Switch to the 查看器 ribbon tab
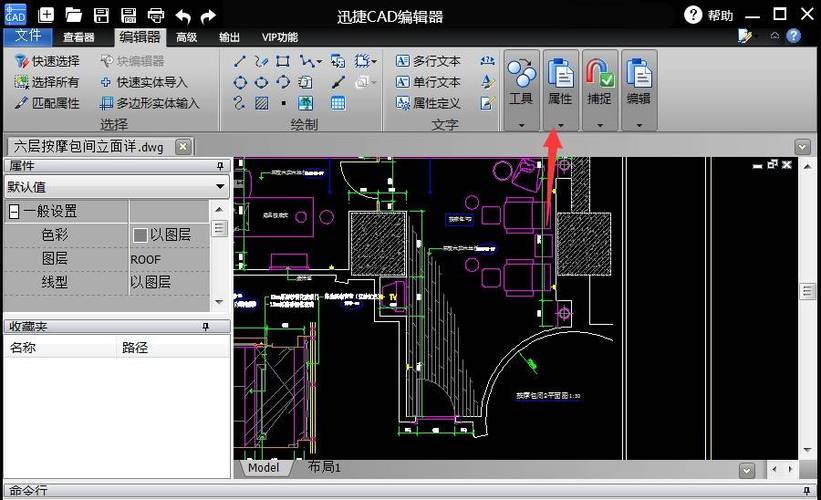 pyautogui.click(x=78, y=37)
